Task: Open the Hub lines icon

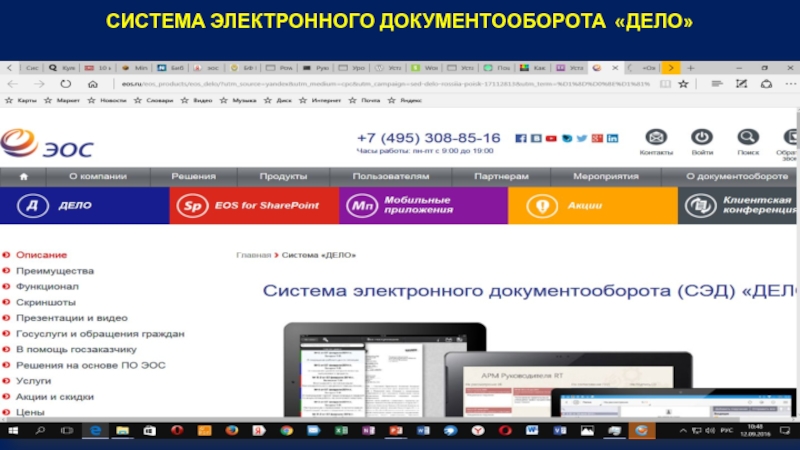Action: click(x=717, y=84)
